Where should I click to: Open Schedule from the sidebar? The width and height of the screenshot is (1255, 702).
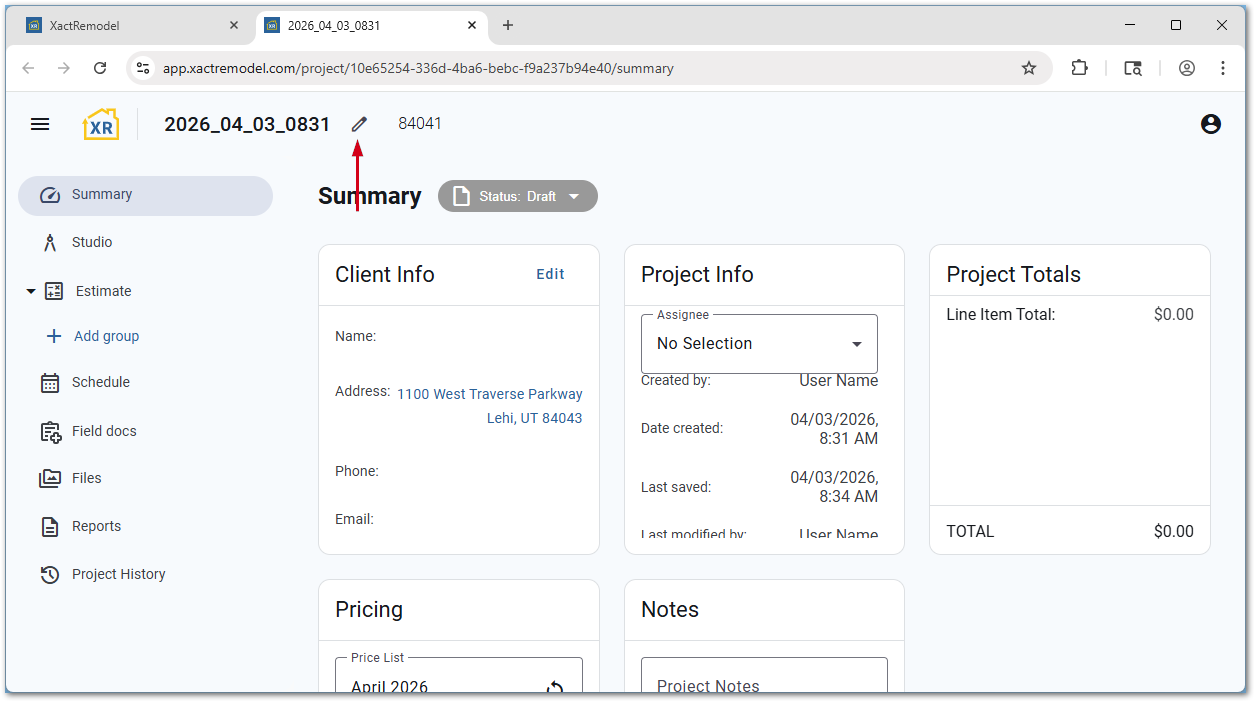click(100, 382)
